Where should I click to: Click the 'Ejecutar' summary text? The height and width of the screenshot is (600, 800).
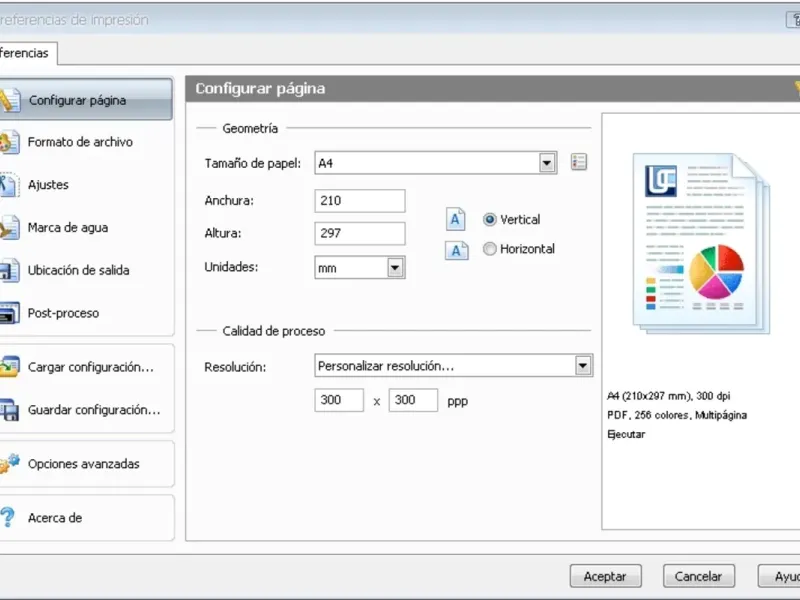(x=626, y=435)
